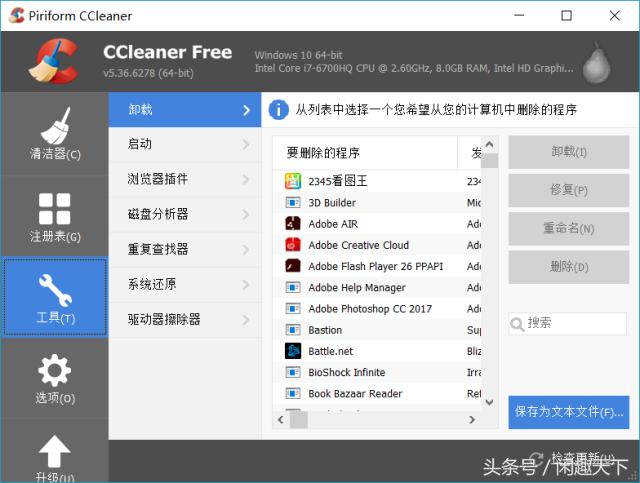Viewport: 640px width, 483px height.
Task: Click the Adobe AIR icon
Action: click(x=293, y=224)
